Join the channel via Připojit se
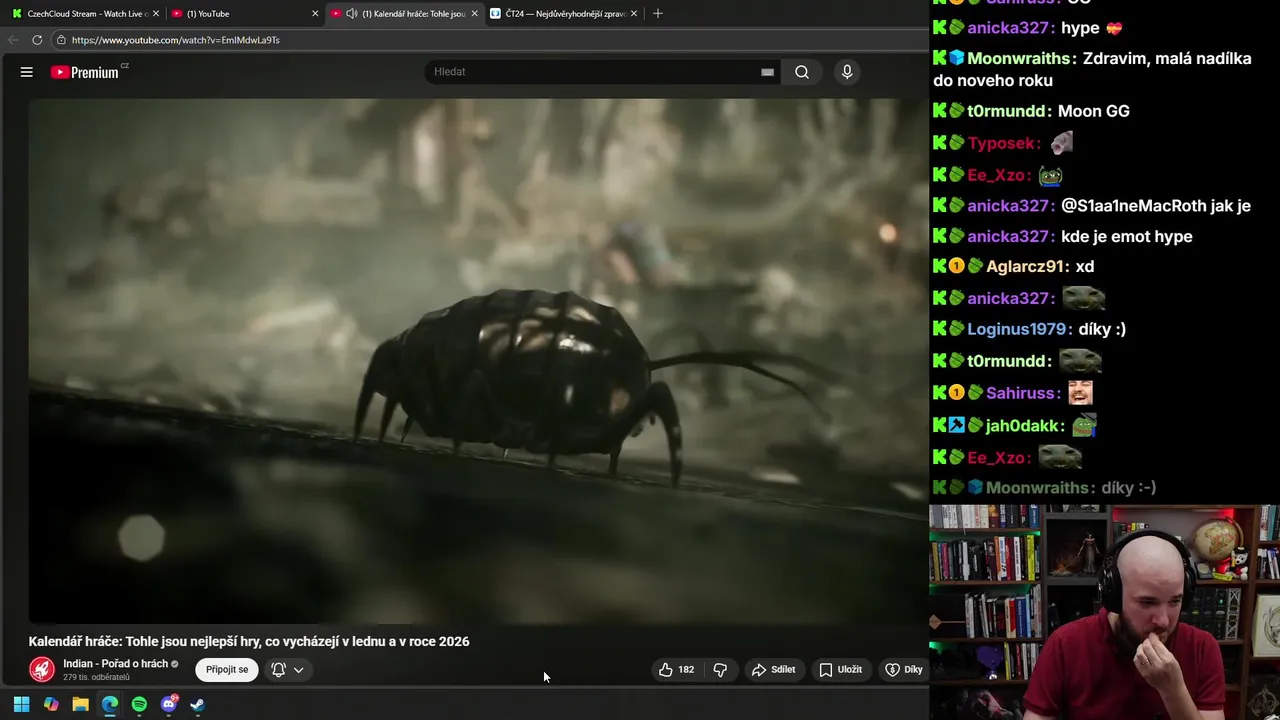This screenshot has width=1280, height=720. point(227,670)
